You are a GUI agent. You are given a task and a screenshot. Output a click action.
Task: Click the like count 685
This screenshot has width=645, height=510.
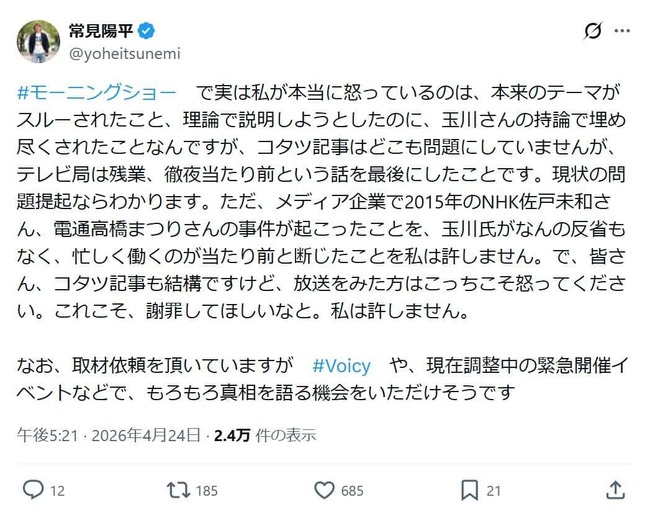click(355, 490)
